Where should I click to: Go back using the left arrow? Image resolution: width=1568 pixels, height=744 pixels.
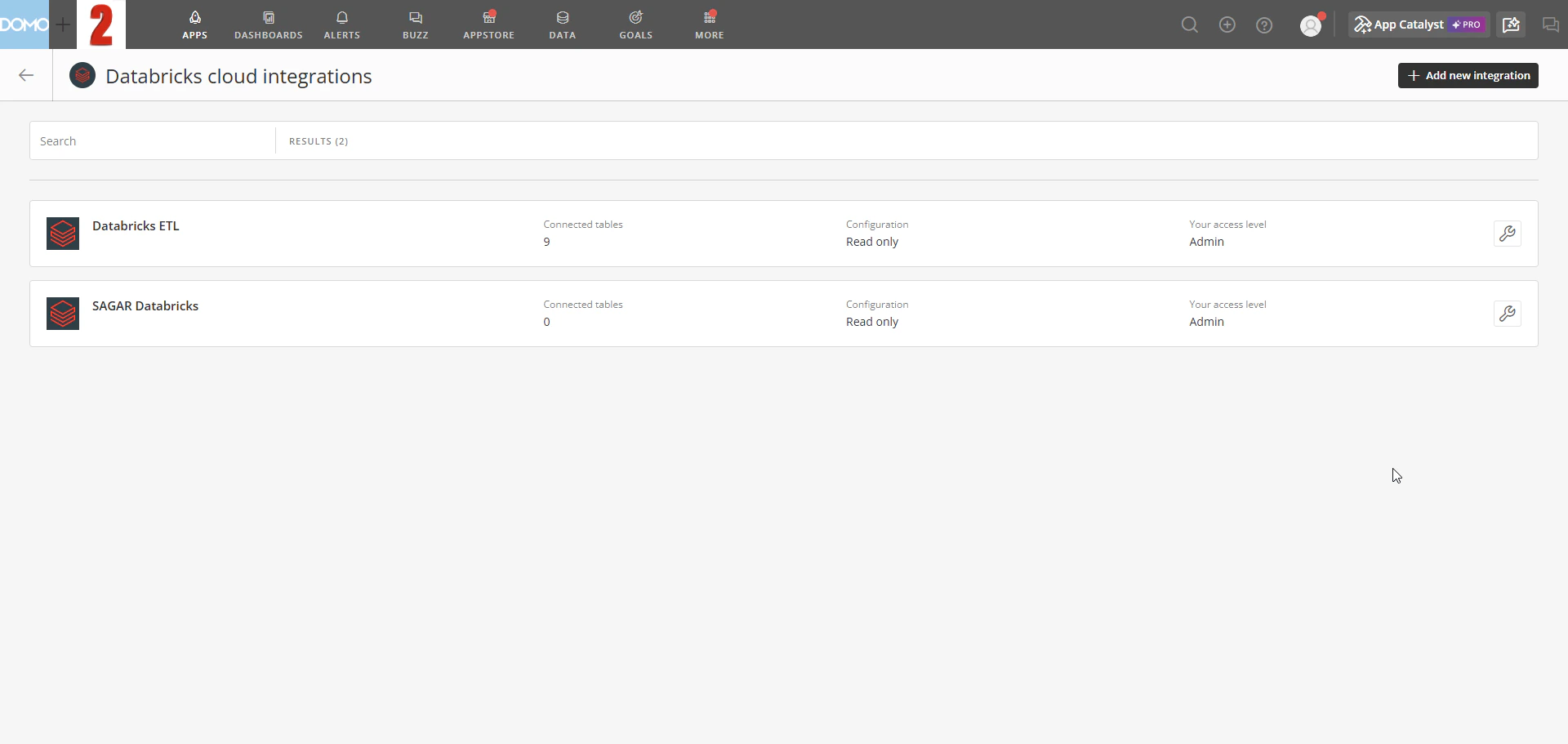[26, 75]
